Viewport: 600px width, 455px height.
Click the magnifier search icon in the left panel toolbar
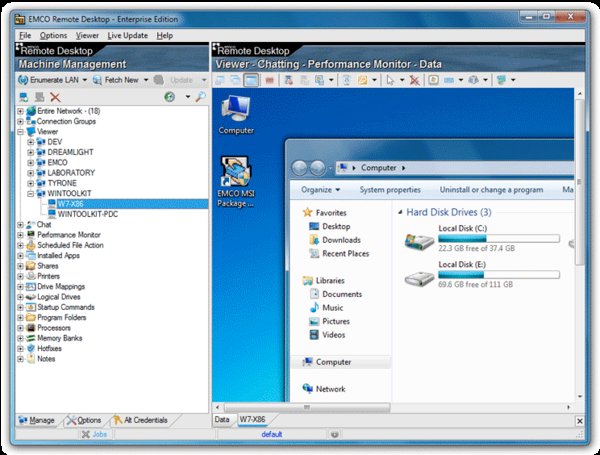201,96
